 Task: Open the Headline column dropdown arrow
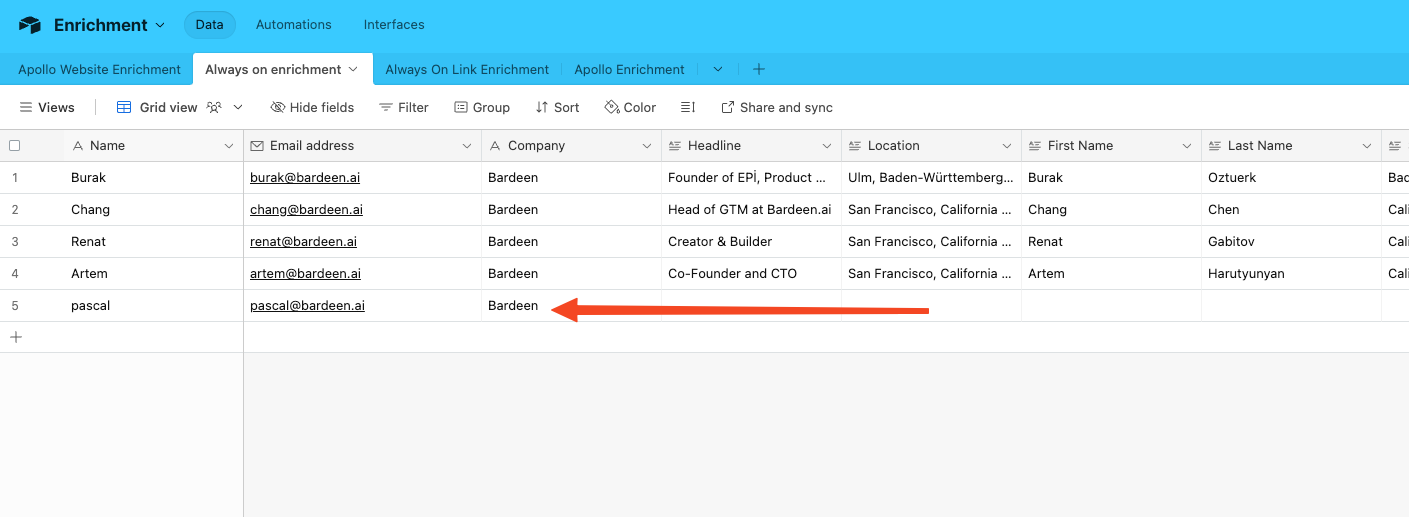(826, 146)
